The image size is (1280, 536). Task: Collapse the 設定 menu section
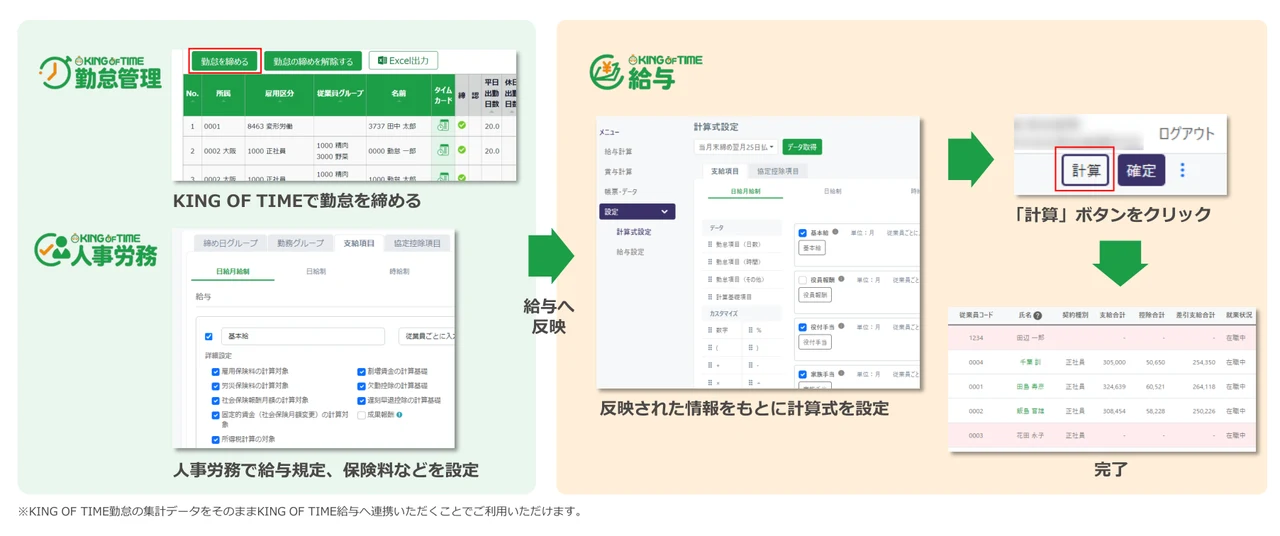click(x=637, y=211)
